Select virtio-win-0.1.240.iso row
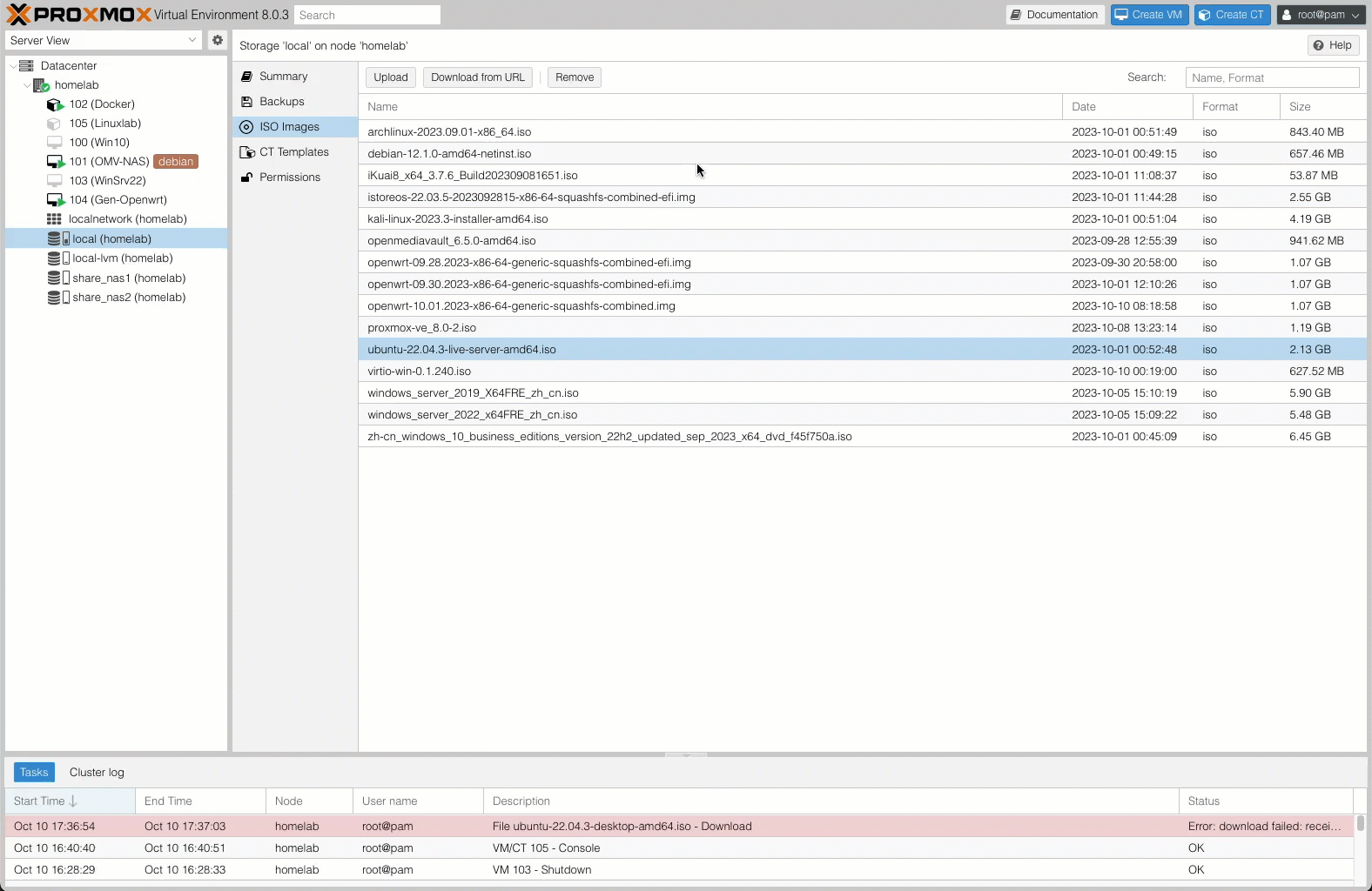The height and width of the screenshot is (891, 1372). click(x=862, y=372)
